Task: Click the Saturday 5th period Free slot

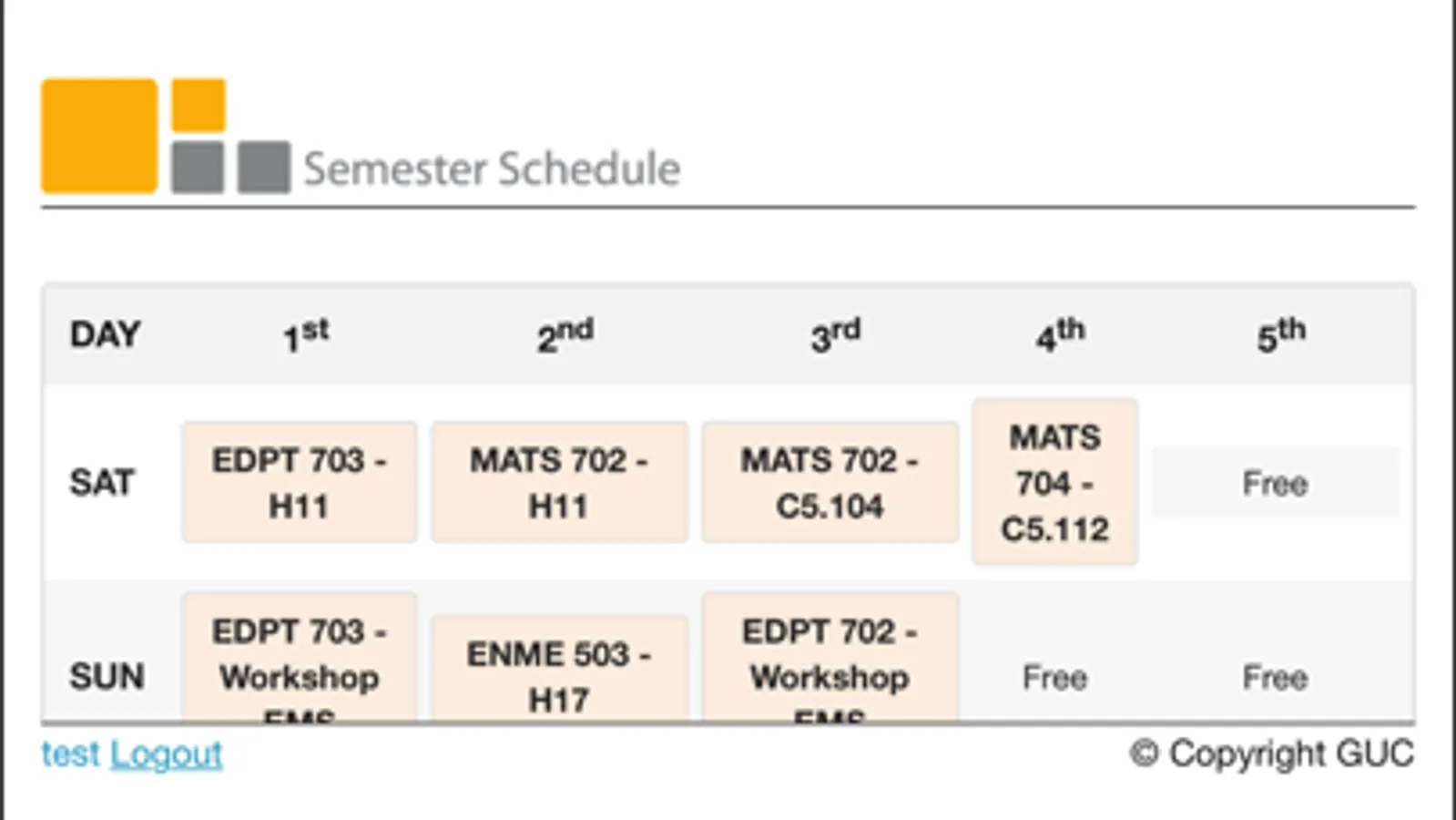Action: pos(1275,483)
